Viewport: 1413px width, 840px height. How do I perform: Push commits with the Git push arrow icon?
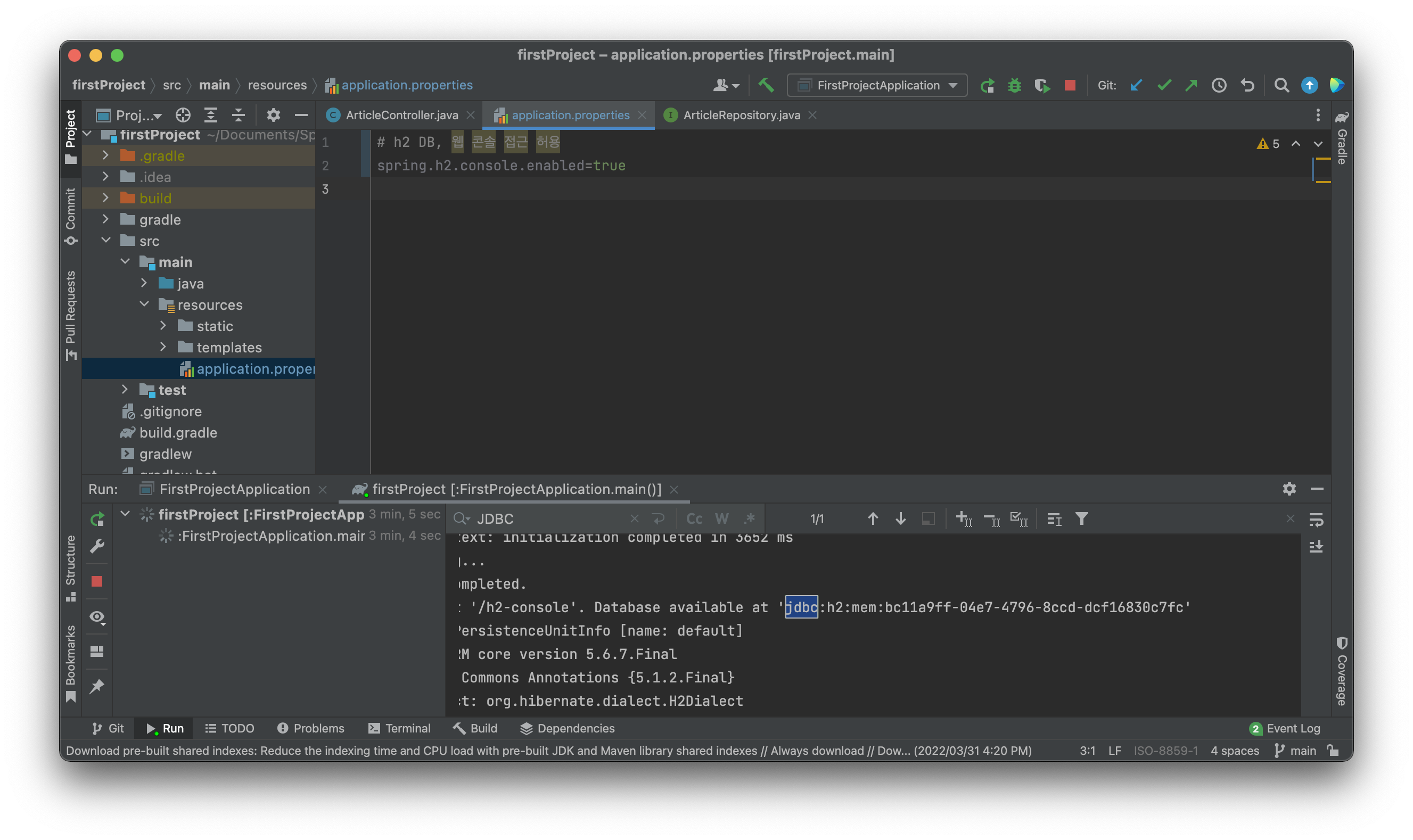coord(1191,85)
